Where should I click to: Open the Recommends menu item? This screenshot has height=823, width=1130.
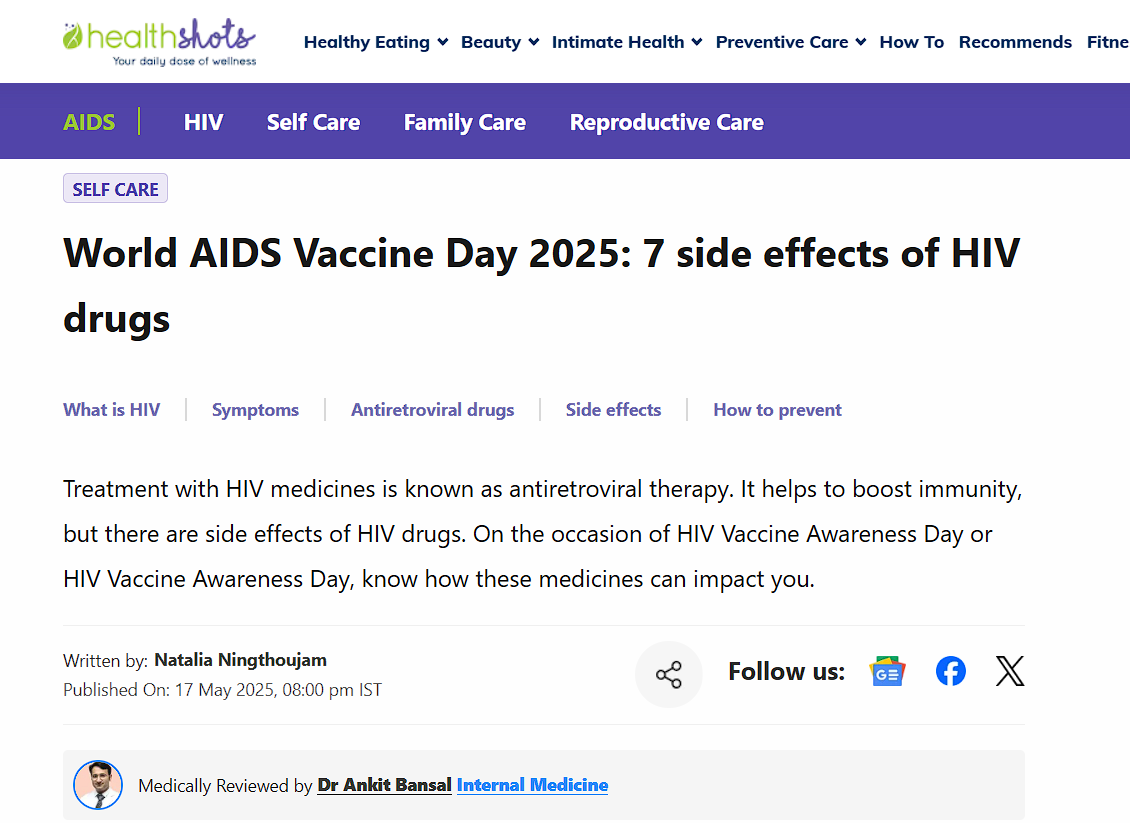click(x=1015, y=42)
